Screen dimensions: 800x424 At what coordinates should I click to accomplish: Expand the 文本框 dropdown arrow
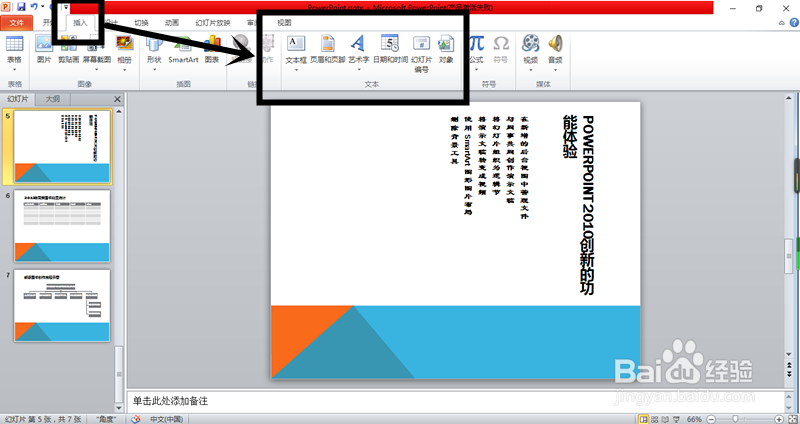click(x=296, y=69)
